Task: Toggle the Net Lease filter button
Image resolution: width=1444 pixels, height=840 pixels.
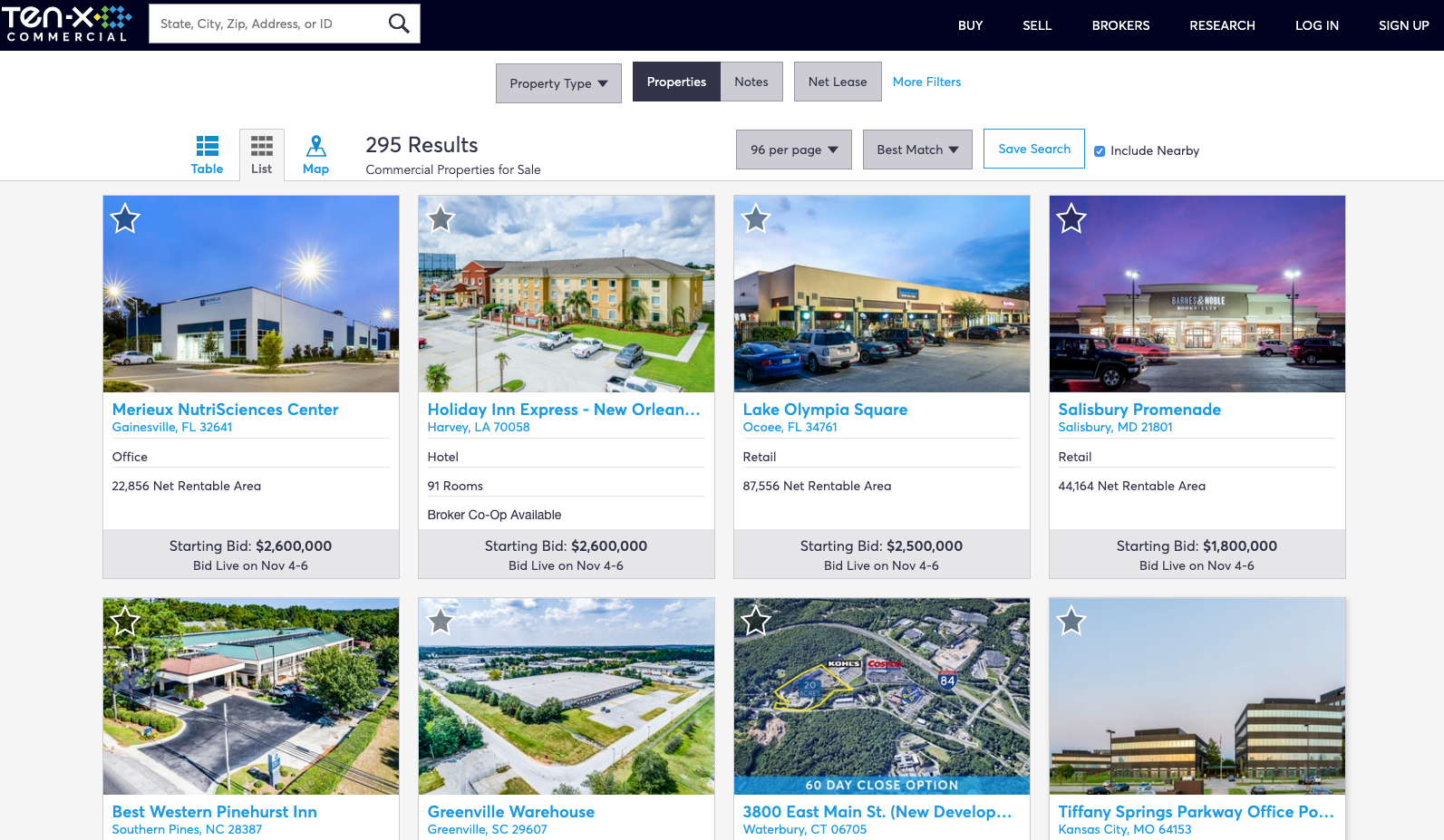Action: (x=838, y=82)
